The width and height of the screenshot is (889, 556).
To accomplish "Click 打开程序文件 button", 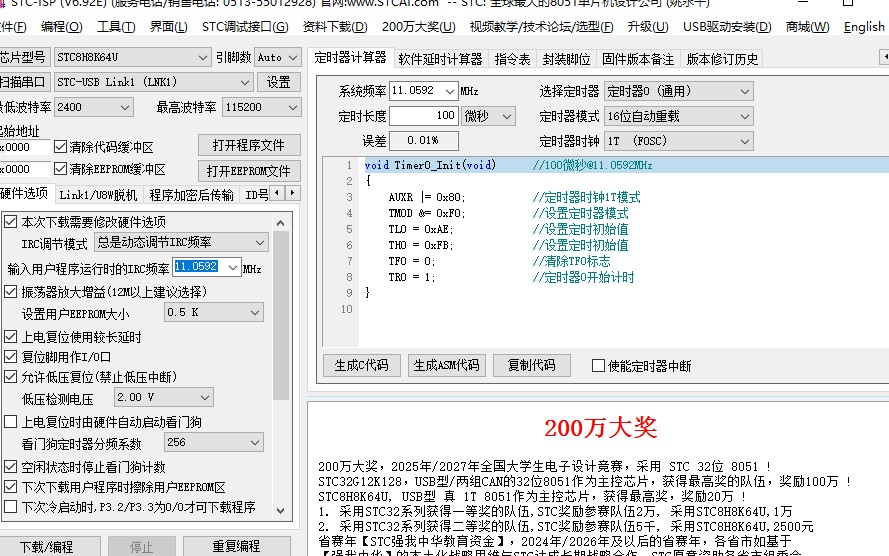I will [249, 145].
